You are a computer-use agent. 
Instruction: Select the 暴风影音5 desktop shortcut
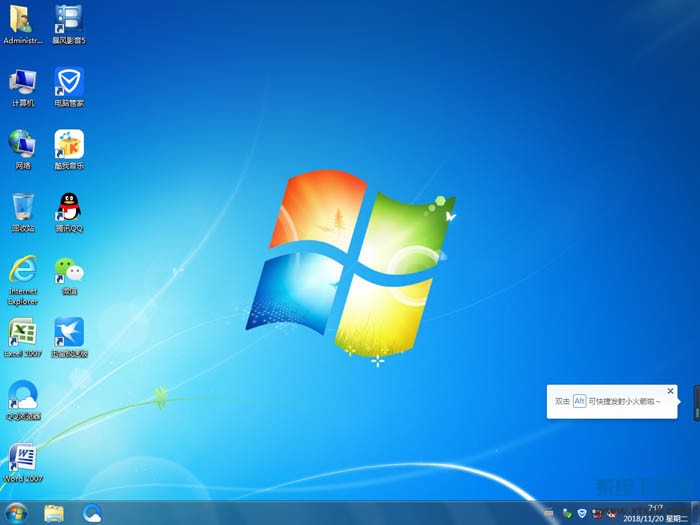click(69, 20)
